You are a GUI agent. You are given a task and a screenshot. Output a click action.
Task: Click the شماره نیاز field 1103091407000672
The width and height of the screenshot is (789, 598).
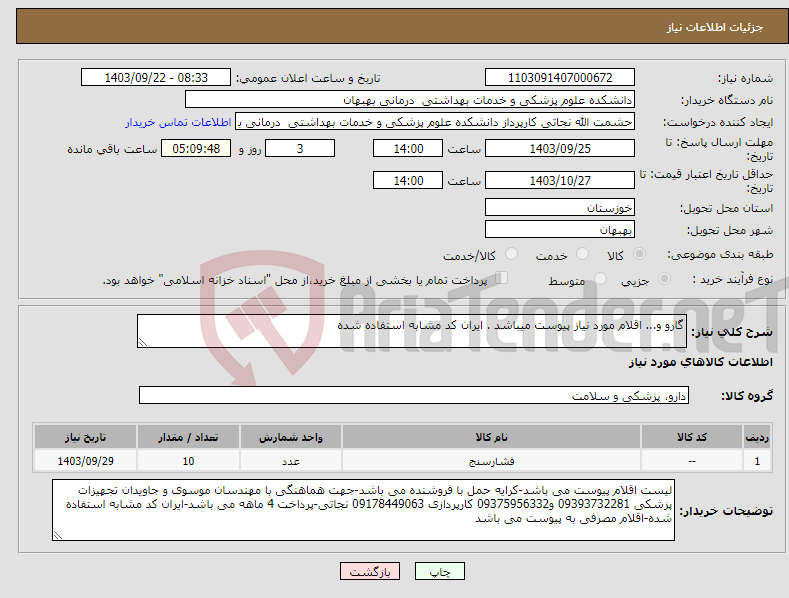click(x=560, y=78)
